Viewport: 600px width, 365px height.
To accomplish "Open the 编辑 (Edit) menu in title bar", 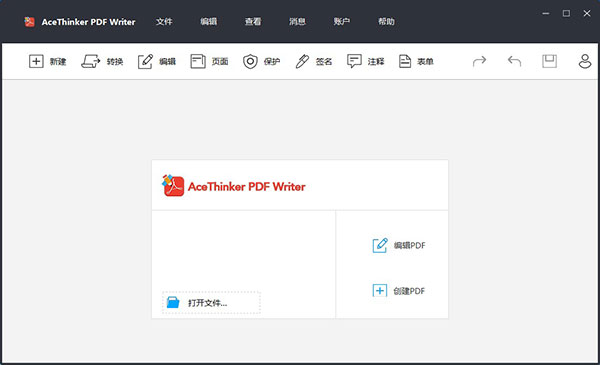I will [209, 22].
